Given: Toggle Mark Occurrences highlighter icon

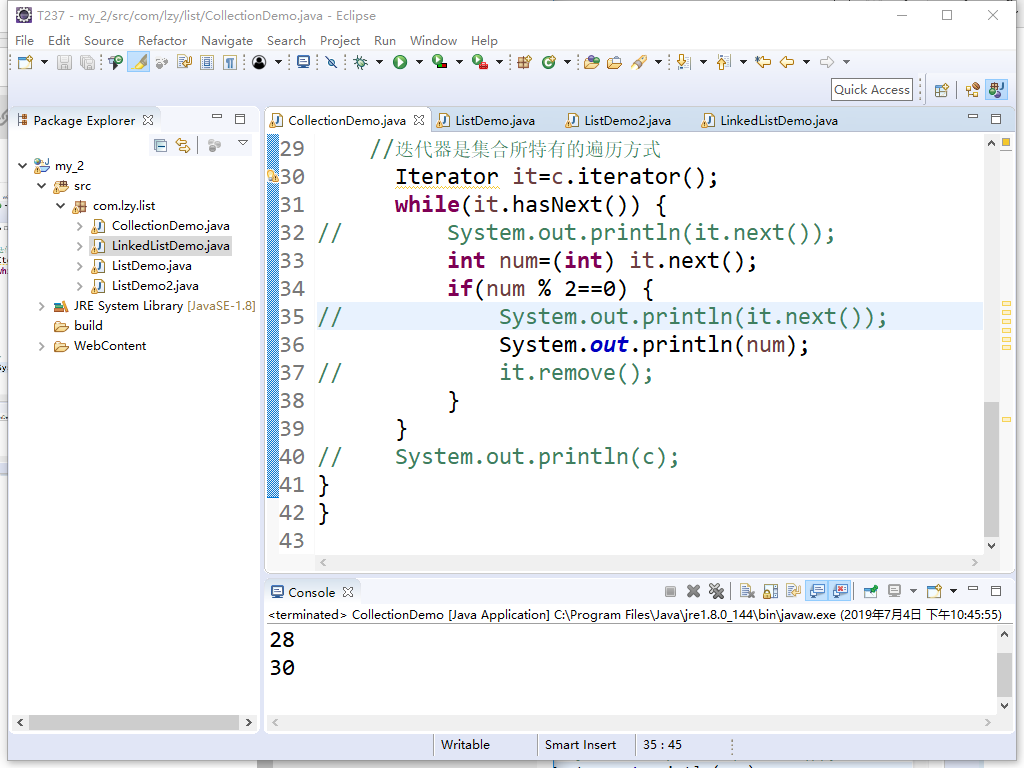Looking at the screenshot, I should pyautogui.click(x=139, y=62).
